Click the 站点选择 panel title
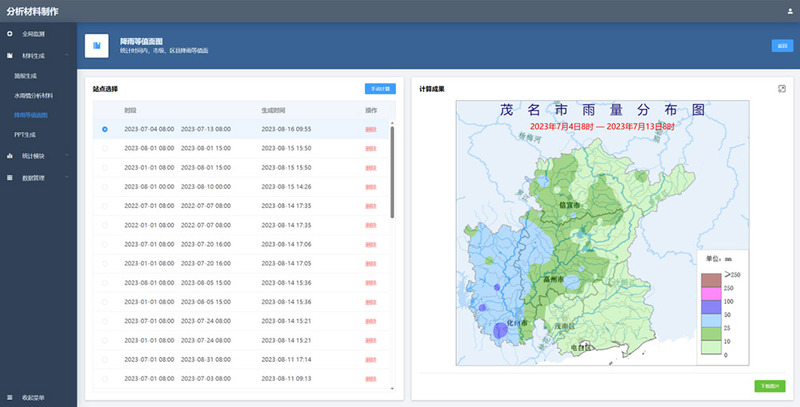The height and width of the screenshot is (407, 800). pos(105,89)
